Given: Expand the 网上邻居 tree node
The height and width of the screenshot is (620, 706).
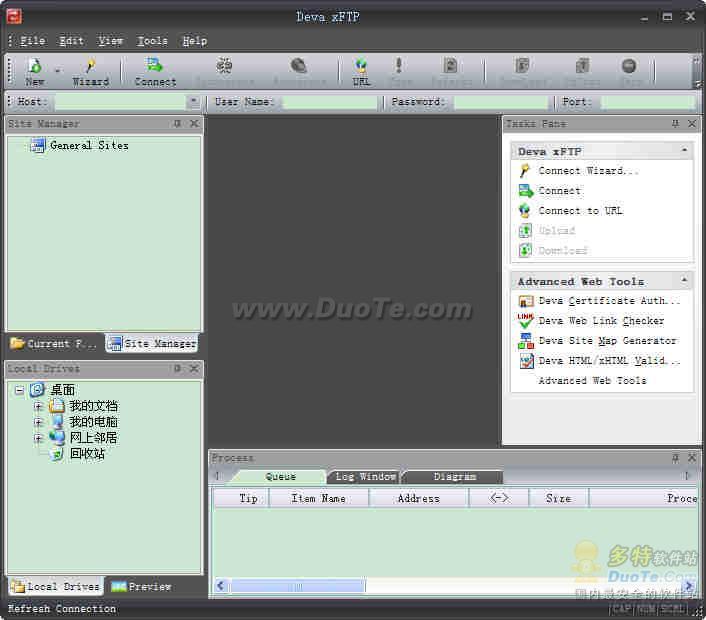Looking at the screenshot, I should (x=39, y=438).
